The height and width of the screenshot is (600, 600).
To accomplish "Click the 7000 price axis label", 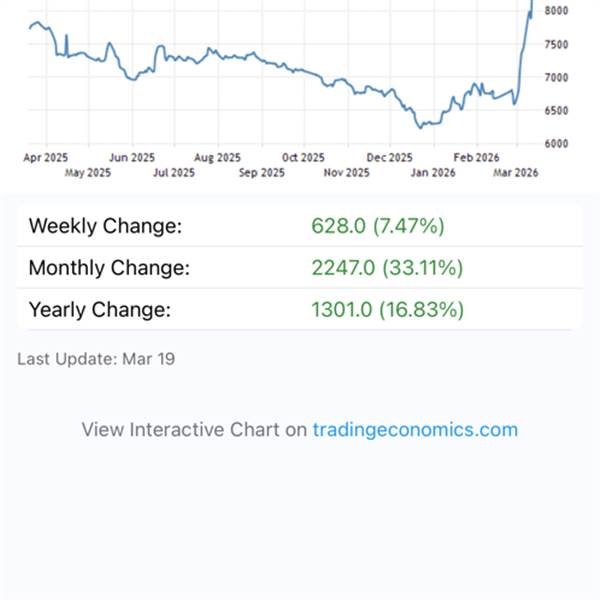I will [557, 77].
